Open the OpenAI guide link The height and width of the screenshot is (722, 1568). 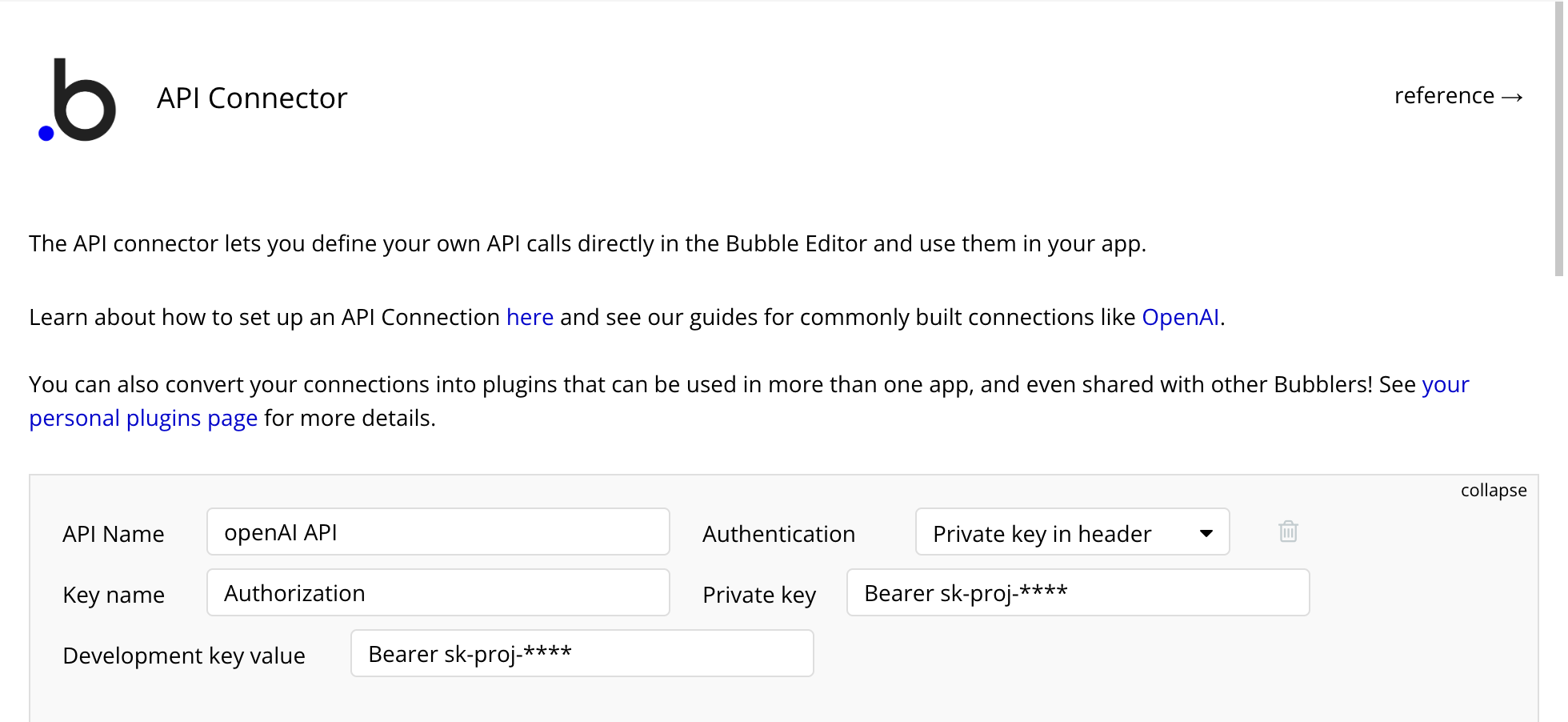point(1180,317)
